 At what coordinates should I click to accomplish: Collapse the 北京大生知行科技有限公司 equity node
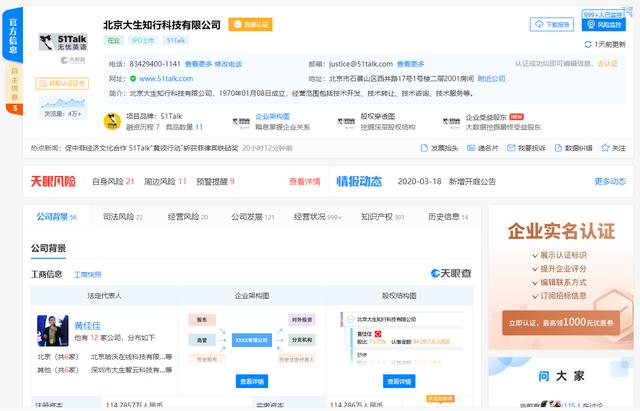coord(350,319)
